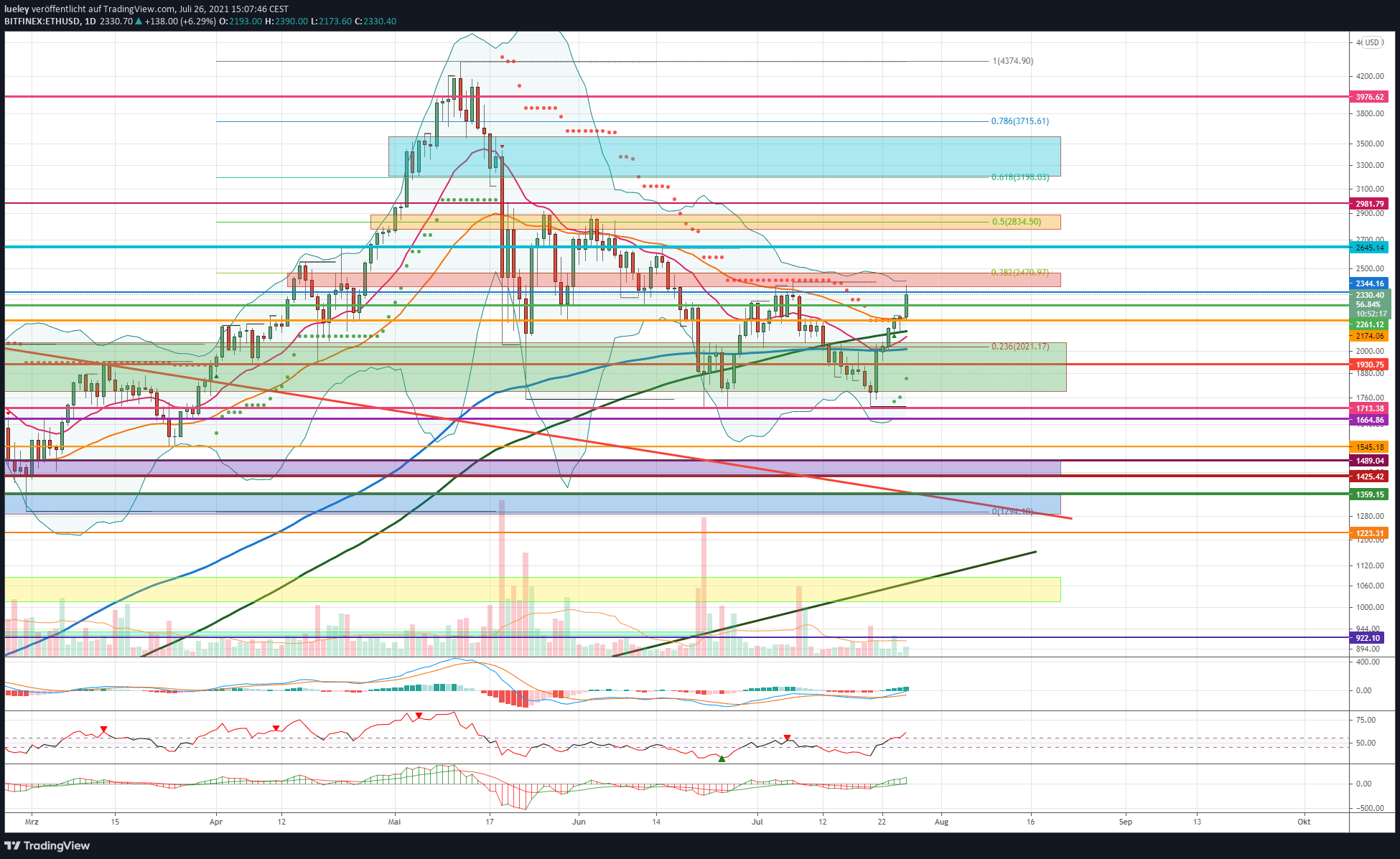Viewport: 1400px width, 859px height.
Task: Click the first red RSI triangle marker in March
Action: tap(103, 729)
